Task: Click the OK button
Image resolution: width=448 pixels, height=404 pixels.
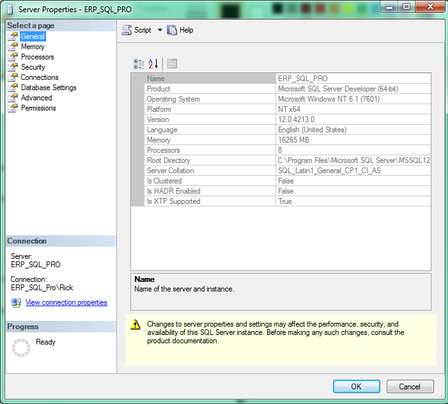Action: tap(356, 386)
